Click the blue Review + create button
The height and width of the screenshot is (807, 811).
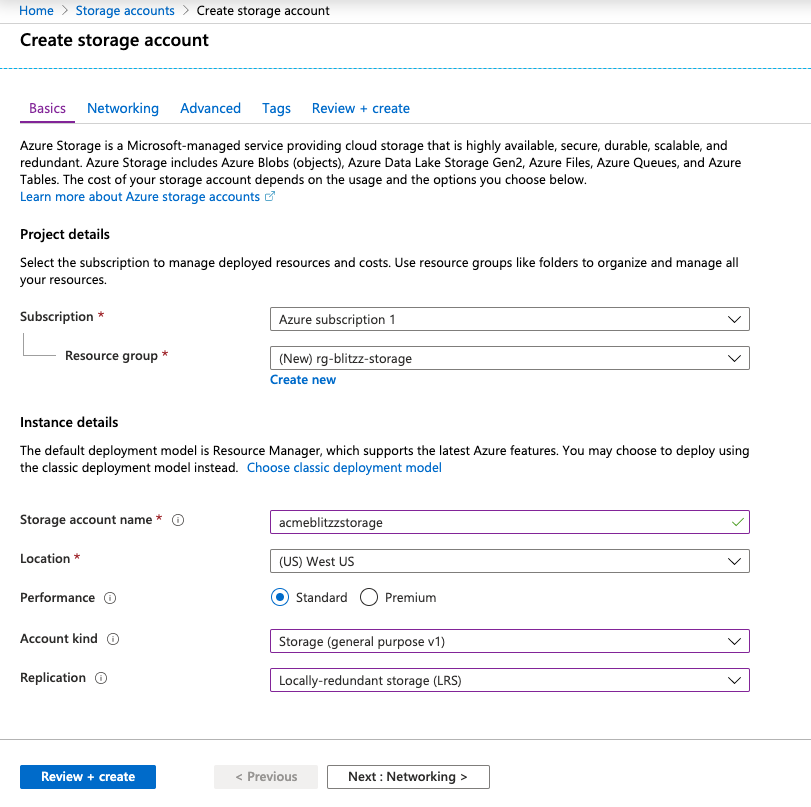(88, 777)
